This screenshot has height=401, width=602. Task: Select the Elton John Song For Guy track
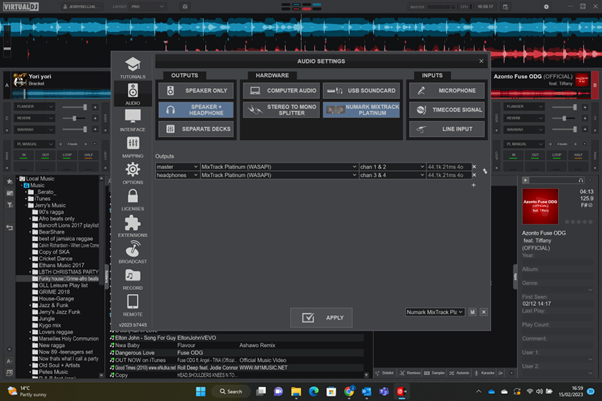pos(236,338)
